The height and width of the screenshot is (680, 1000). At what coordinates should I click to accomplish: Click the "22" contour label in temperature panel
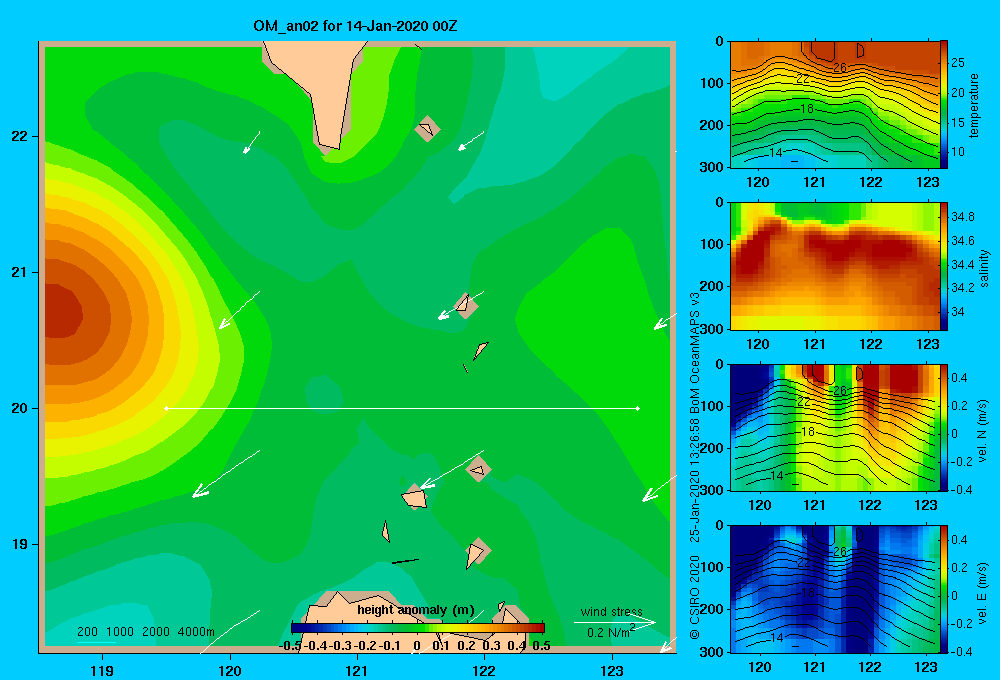click(803, 78)
